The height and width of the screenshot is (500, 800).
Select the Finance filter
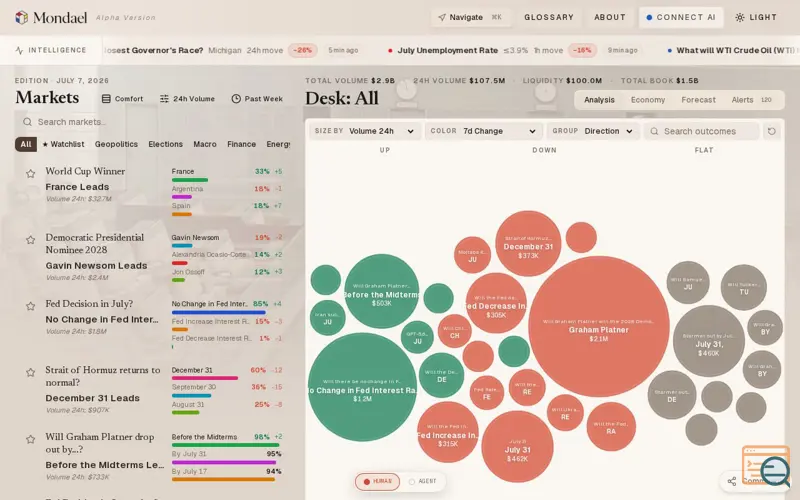click(241, 144)
